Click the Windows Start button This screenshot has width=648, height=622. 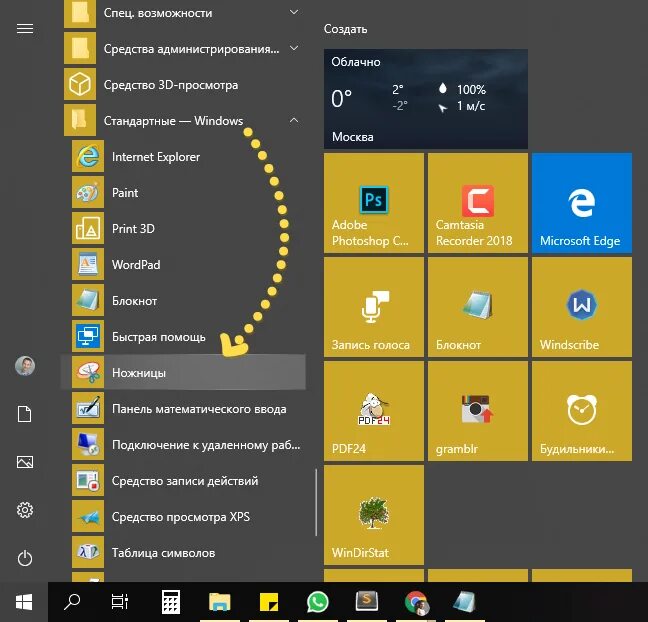click(24, 602)
